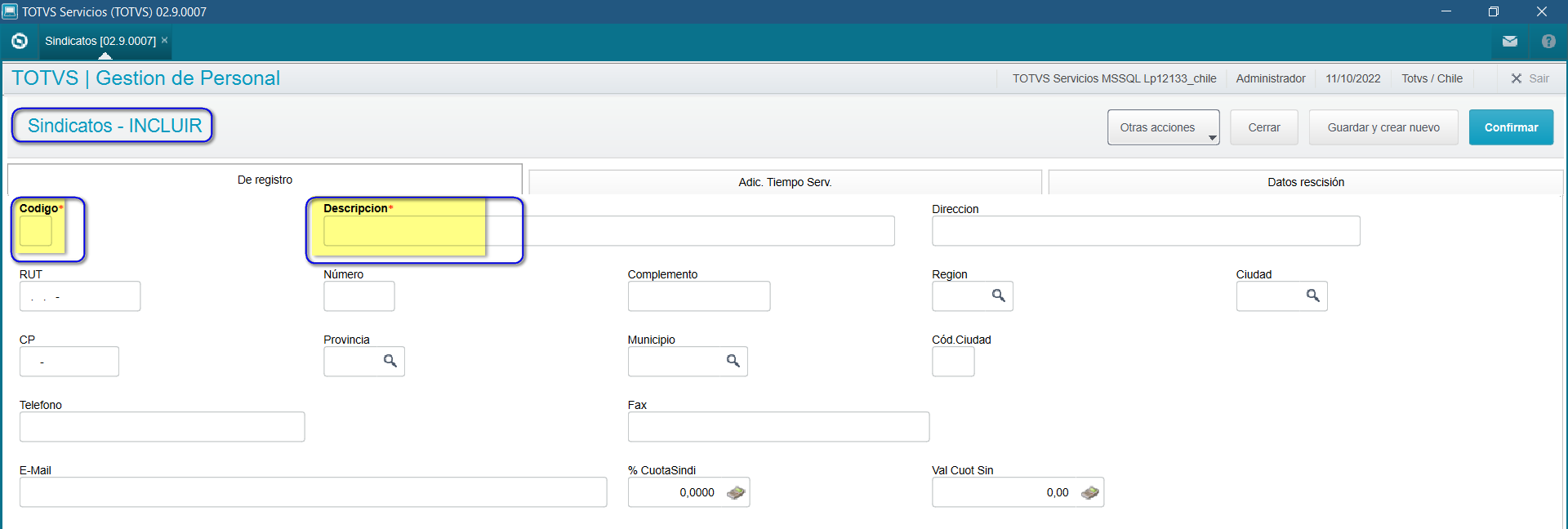Focus the E-Mail input field
The width and height of the screenshot is (1568, 529).
(x=314, y=492)
